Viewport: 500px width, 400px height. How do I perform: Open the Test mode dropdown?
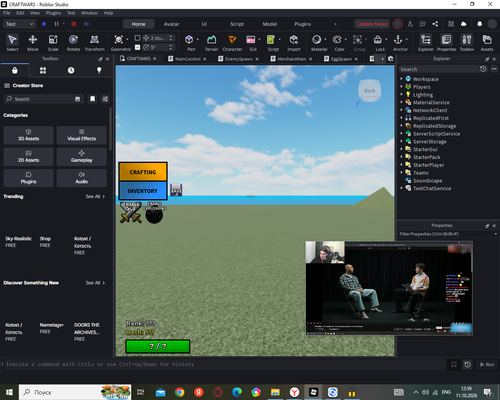pos(19,24)
